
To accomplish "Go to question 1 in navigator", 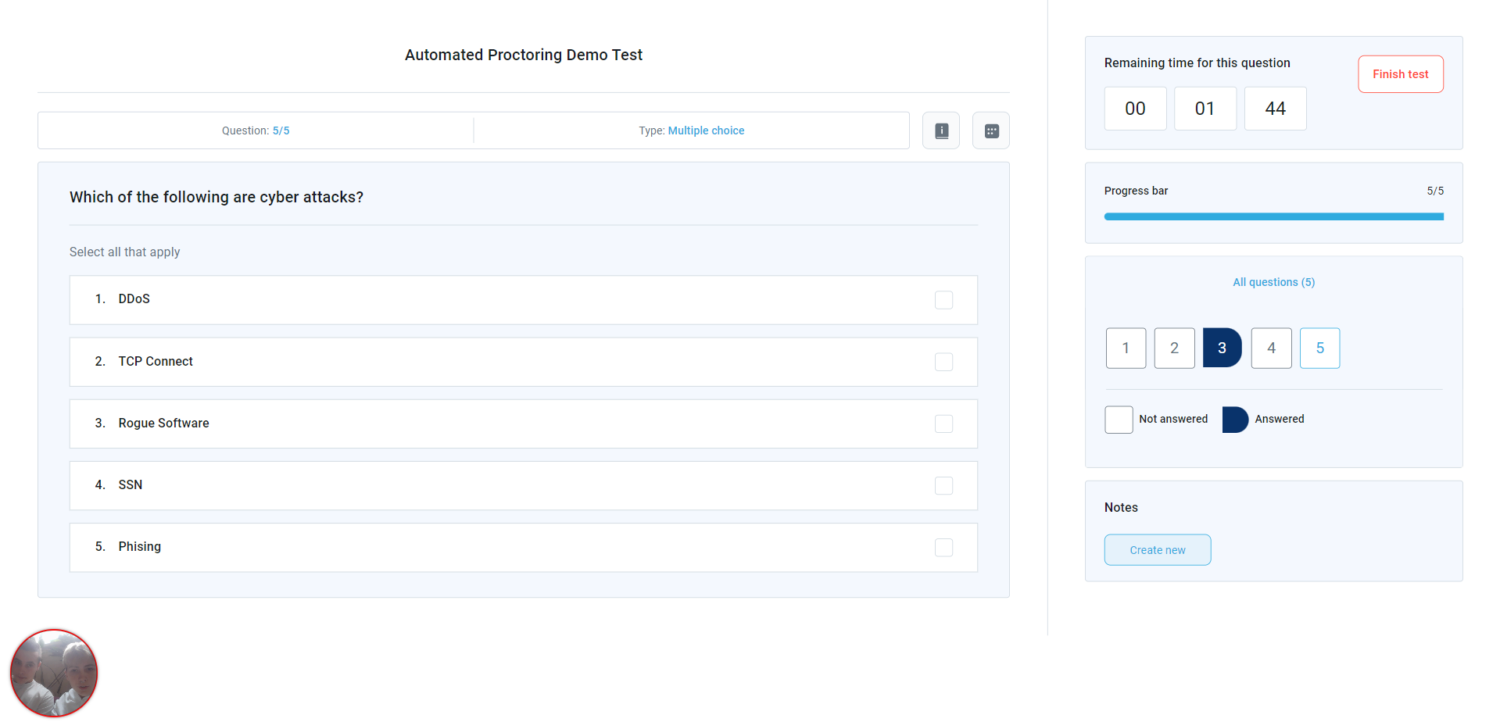I will tap(1126, 348).
